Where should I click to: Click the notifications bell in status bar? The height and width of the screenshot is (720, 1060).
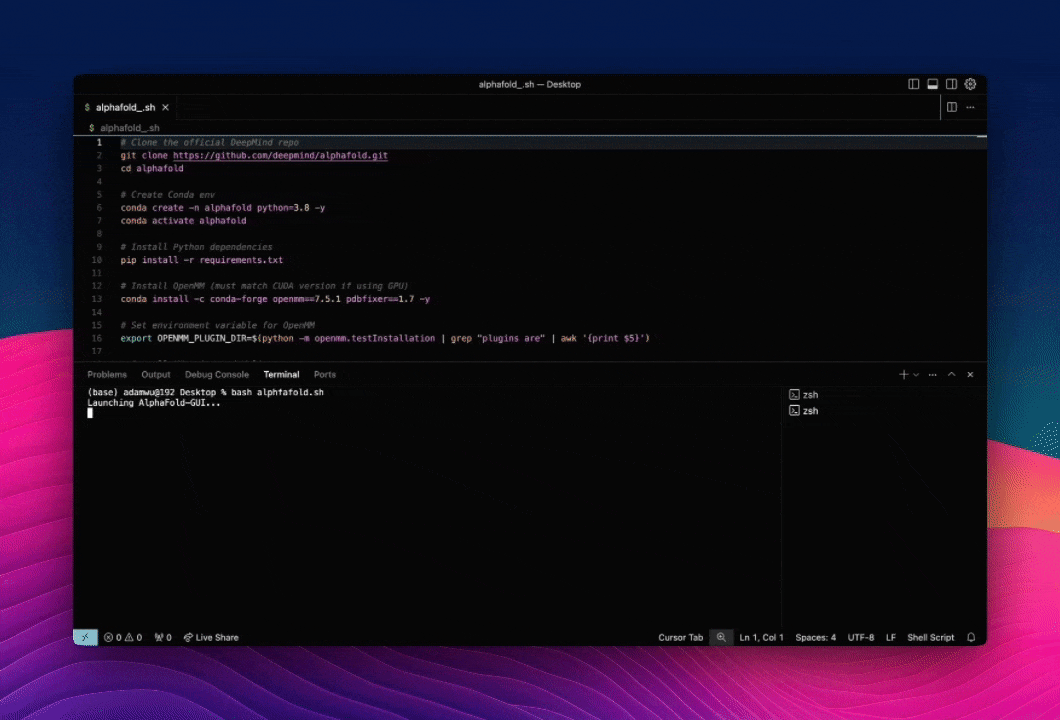[x=970, y=637]
